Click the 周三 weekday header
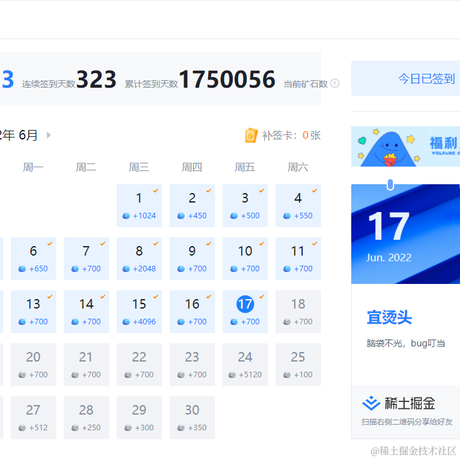Viewport: 460px width, 460px height. click(139, 167)
